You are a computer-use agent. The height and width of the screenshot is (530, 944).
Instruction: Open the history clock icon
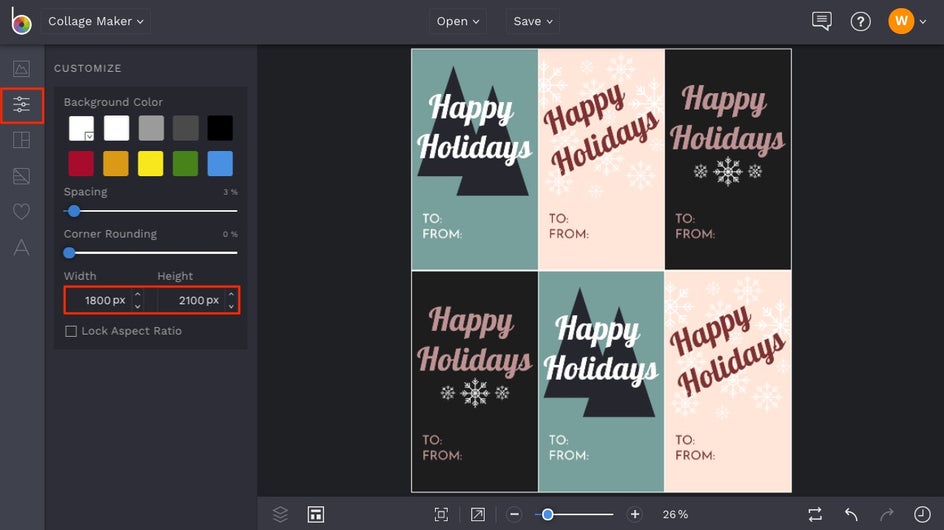click(x=922, y=514)
